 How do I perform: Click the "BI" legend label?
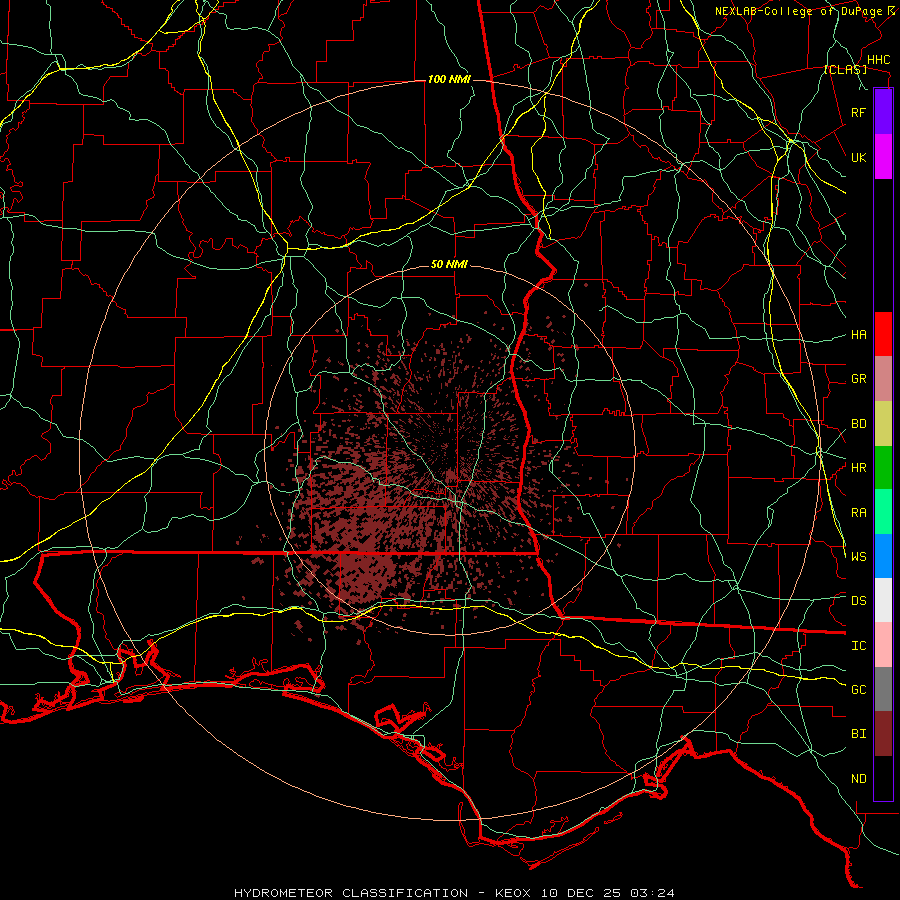(858, 734)
